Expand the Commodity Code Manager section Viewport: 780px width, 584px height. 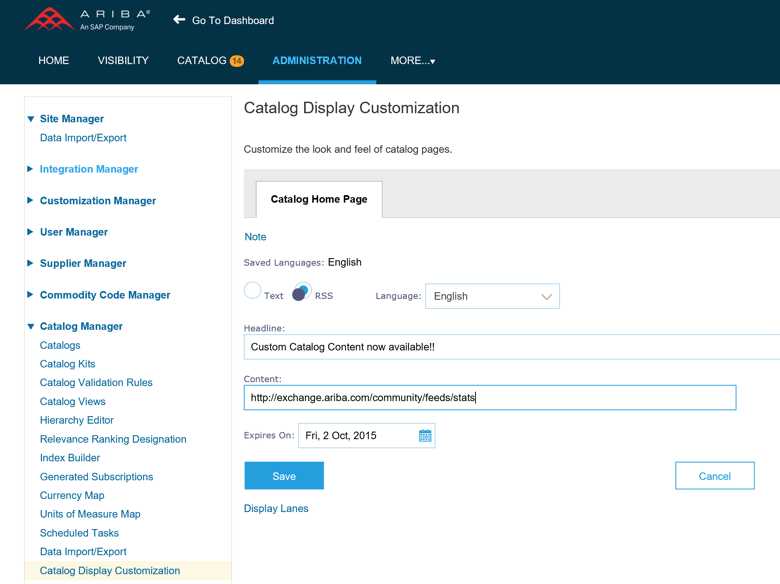30,294
